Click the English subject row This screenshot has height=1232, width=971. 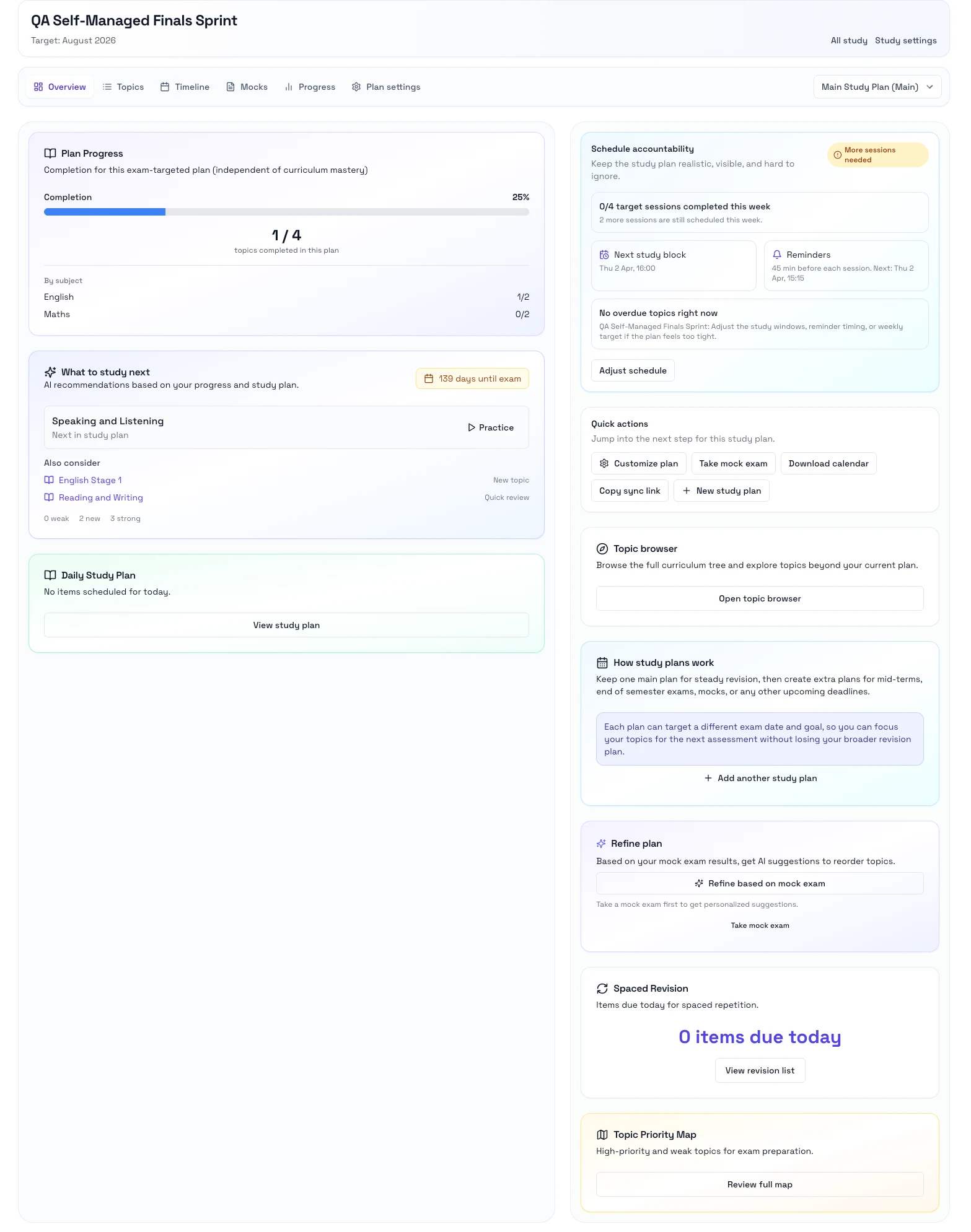point(286,297)
